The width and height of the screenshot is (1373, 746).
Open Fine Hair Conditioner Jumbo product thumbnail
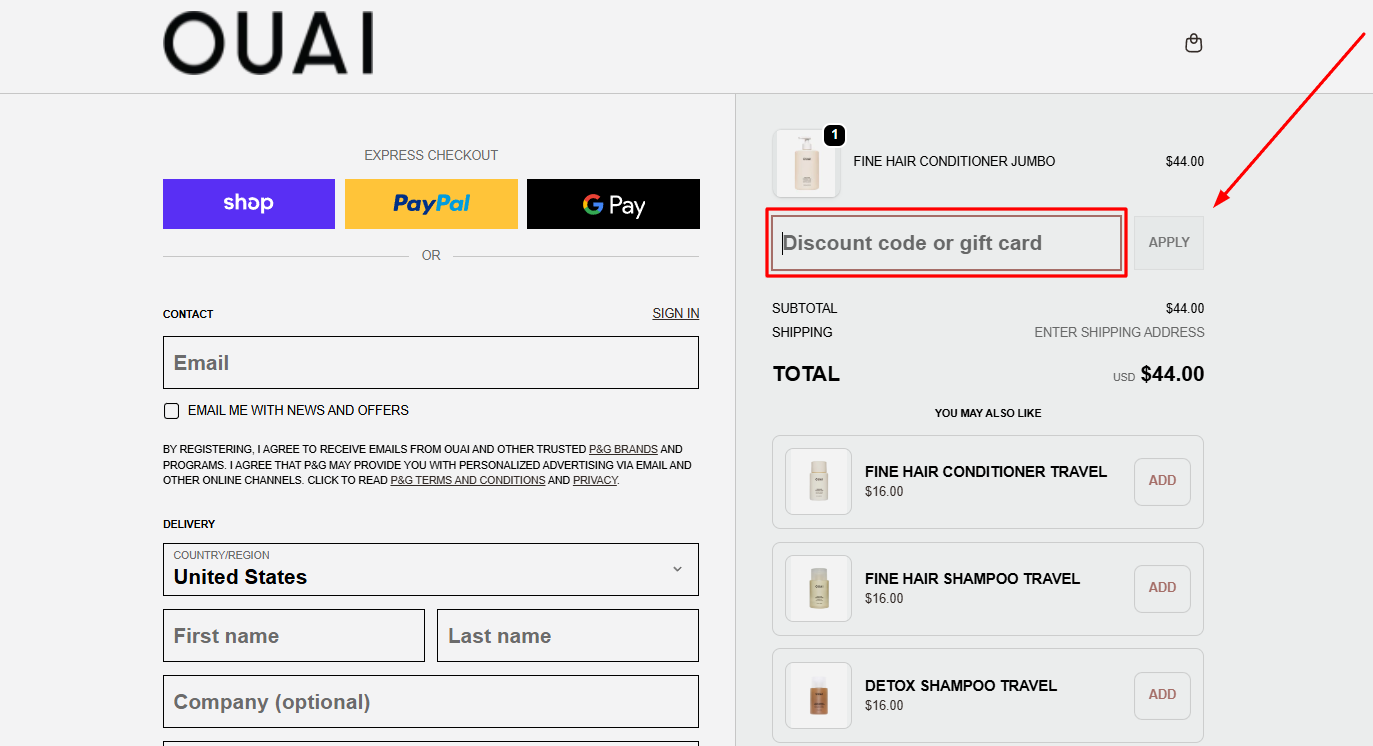click(x=806, y=163)
